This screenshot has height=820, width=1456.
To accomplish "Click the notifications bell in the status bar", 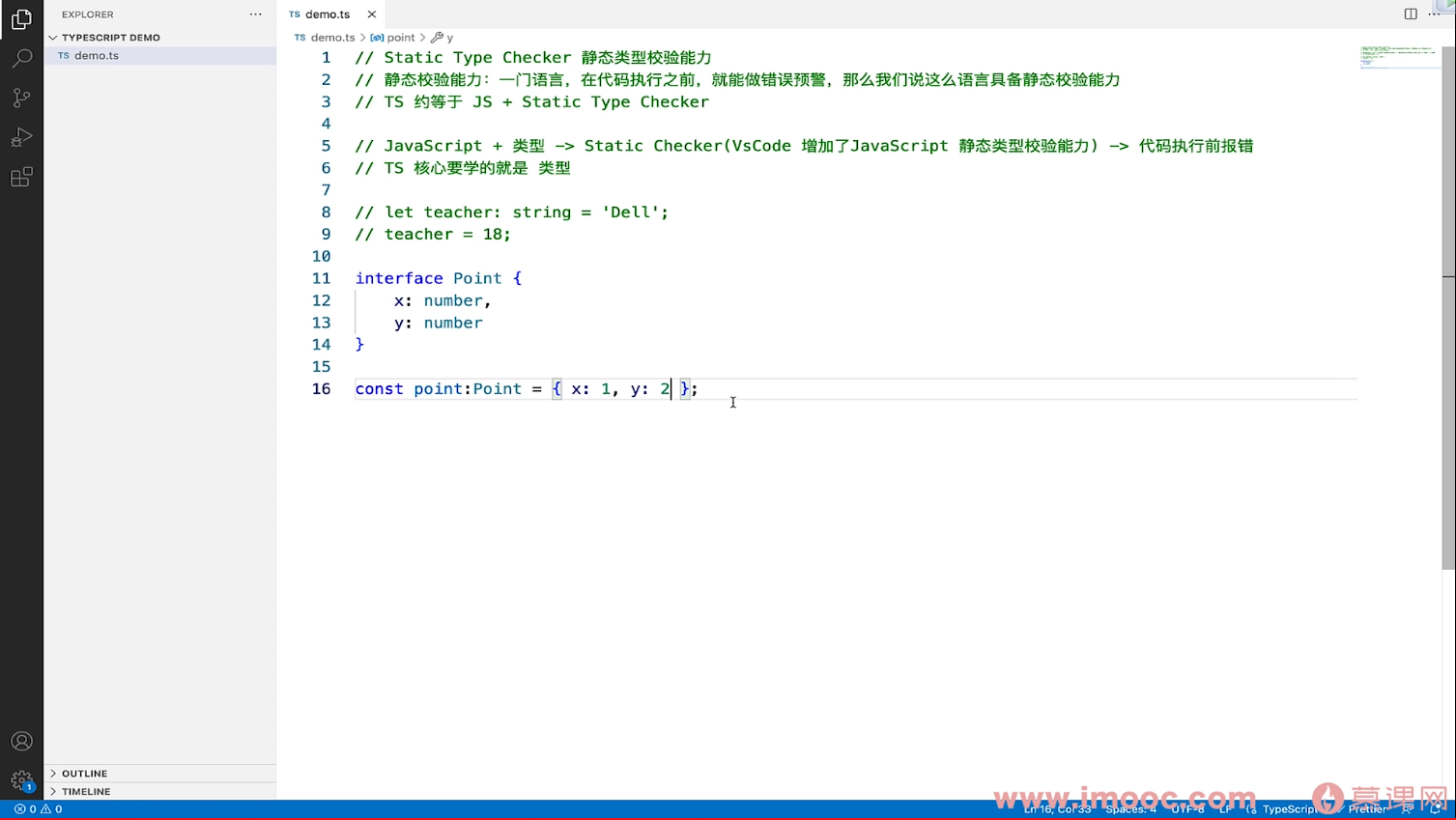I will coord(1437,809).
